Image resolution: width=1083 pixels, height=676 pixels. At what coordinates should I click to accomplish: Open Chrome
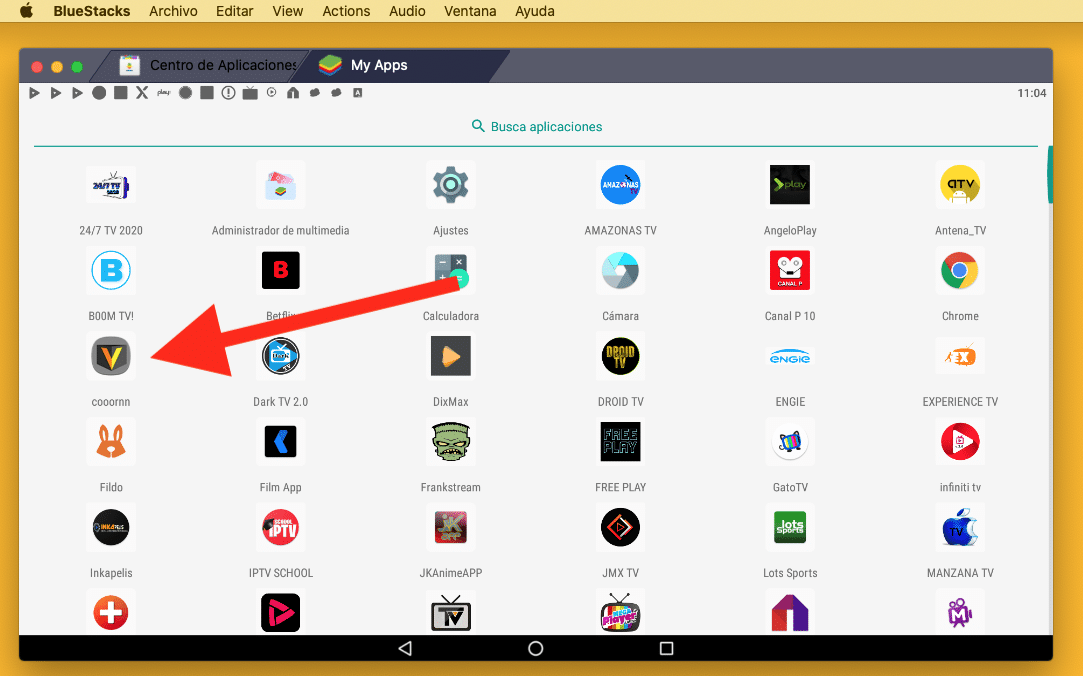click(959, 270)
